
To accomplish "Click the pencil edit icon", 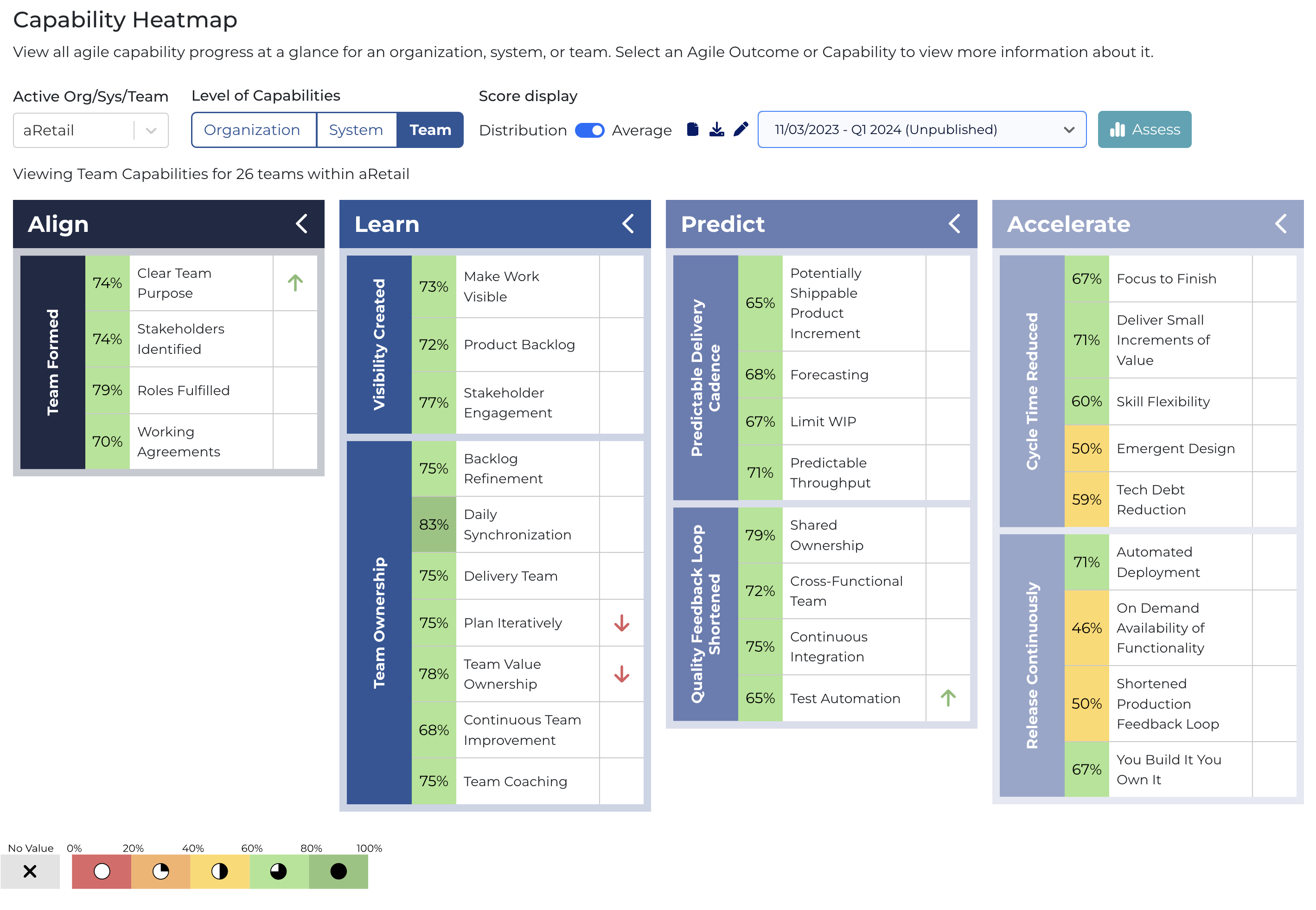I will 741,129.
